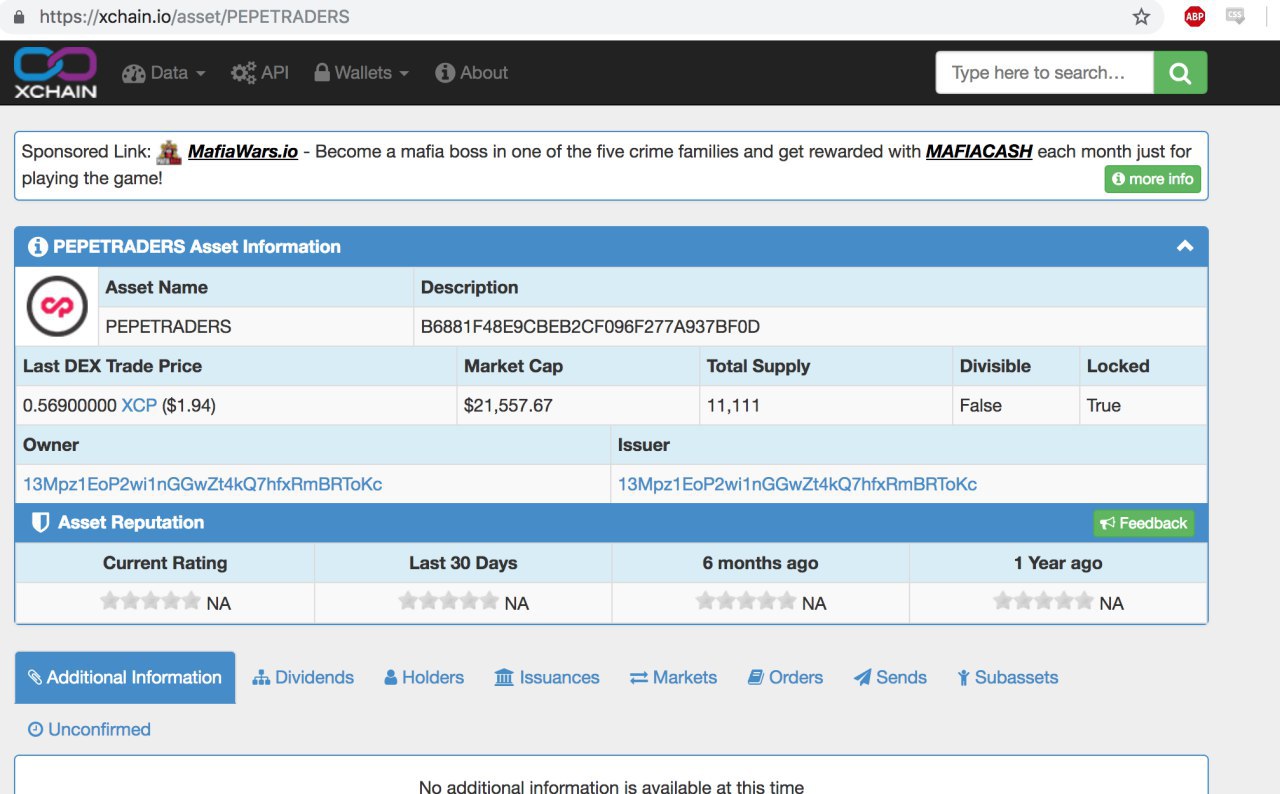
Task: Click the 6 months ago rating stars
Action: [746, 601]
